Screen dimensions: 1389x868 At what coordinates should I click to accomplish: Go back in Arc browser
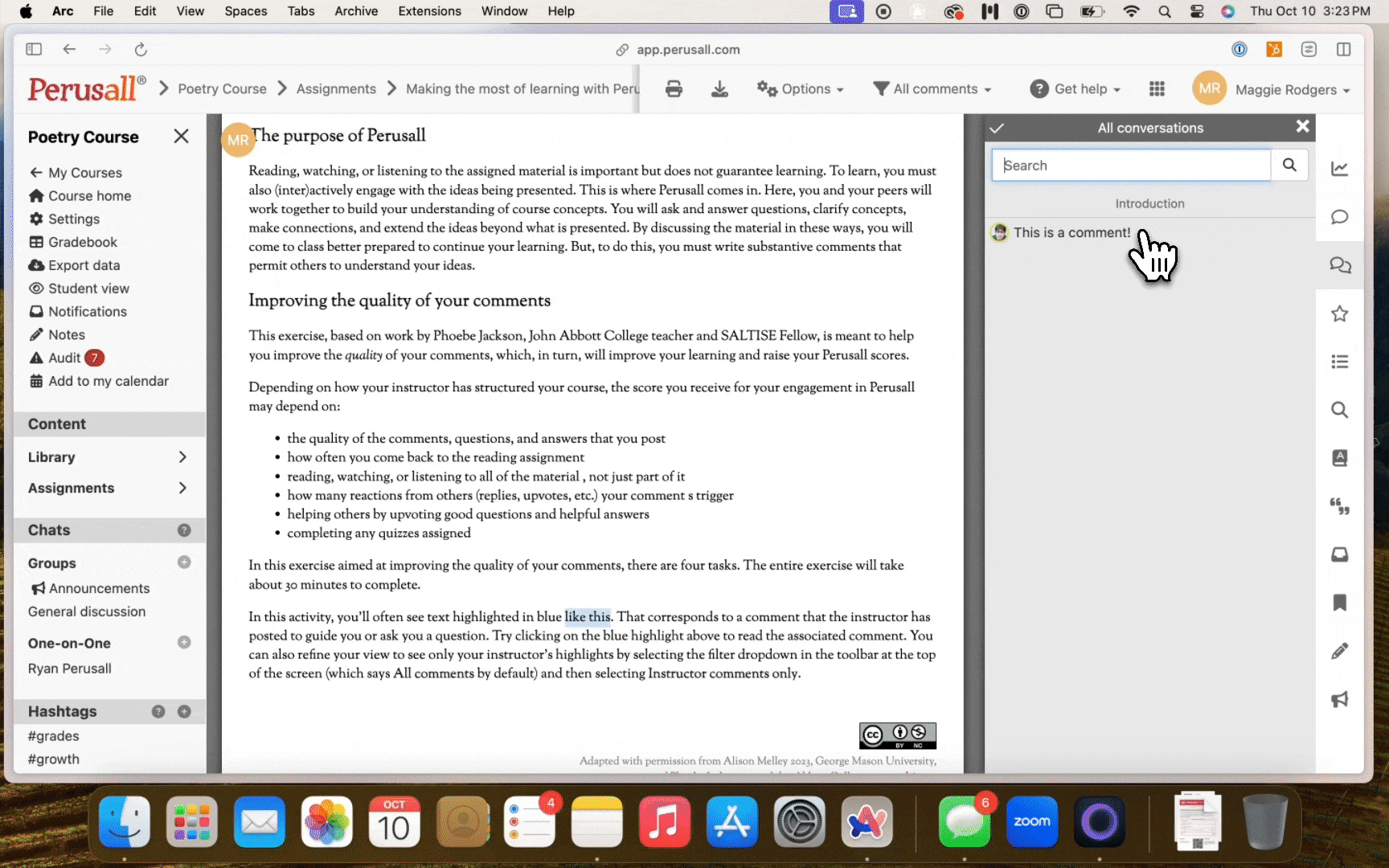(69, 49)
